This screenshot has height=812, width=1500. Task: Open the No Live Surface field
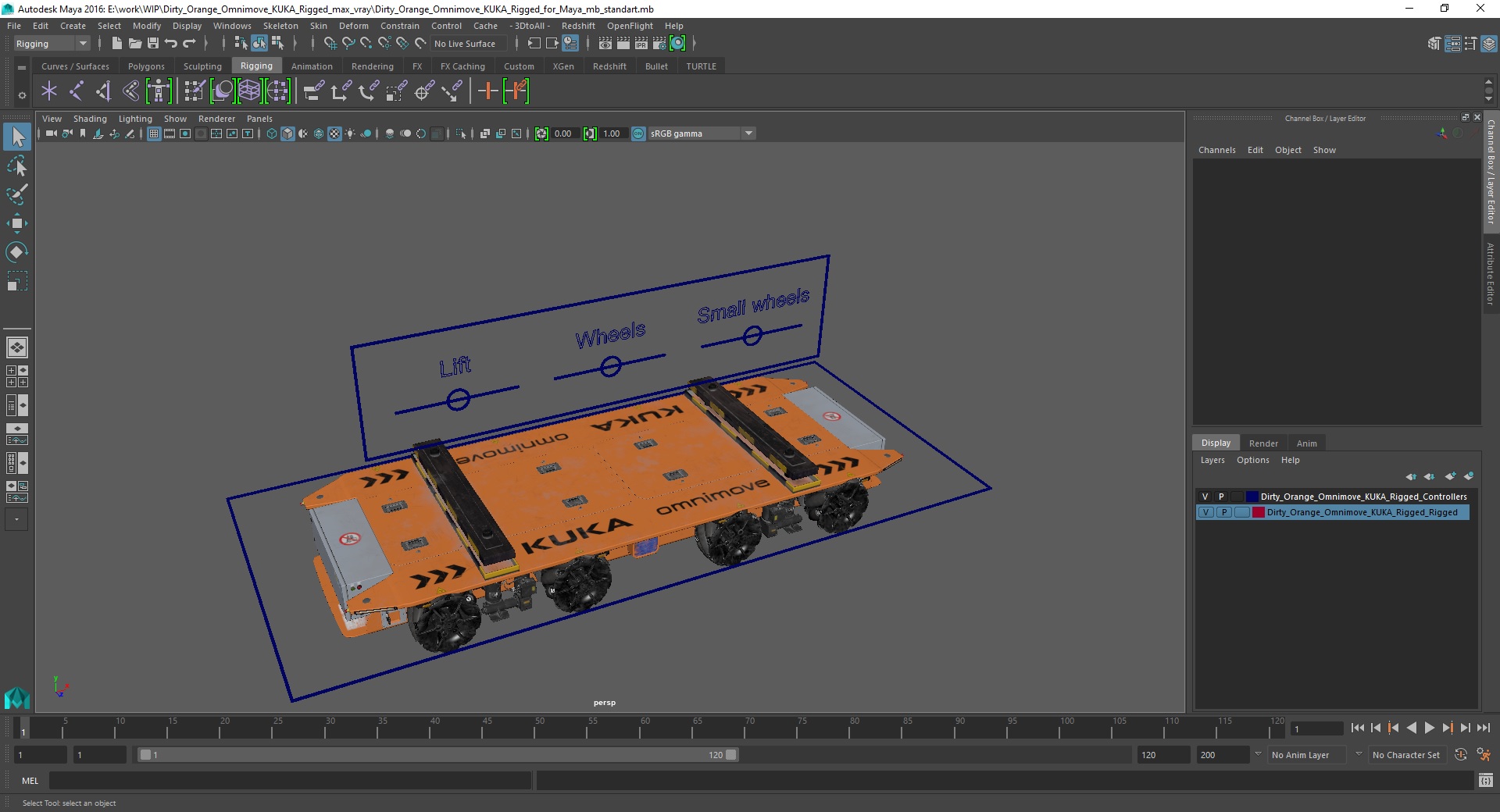(469, 44)
